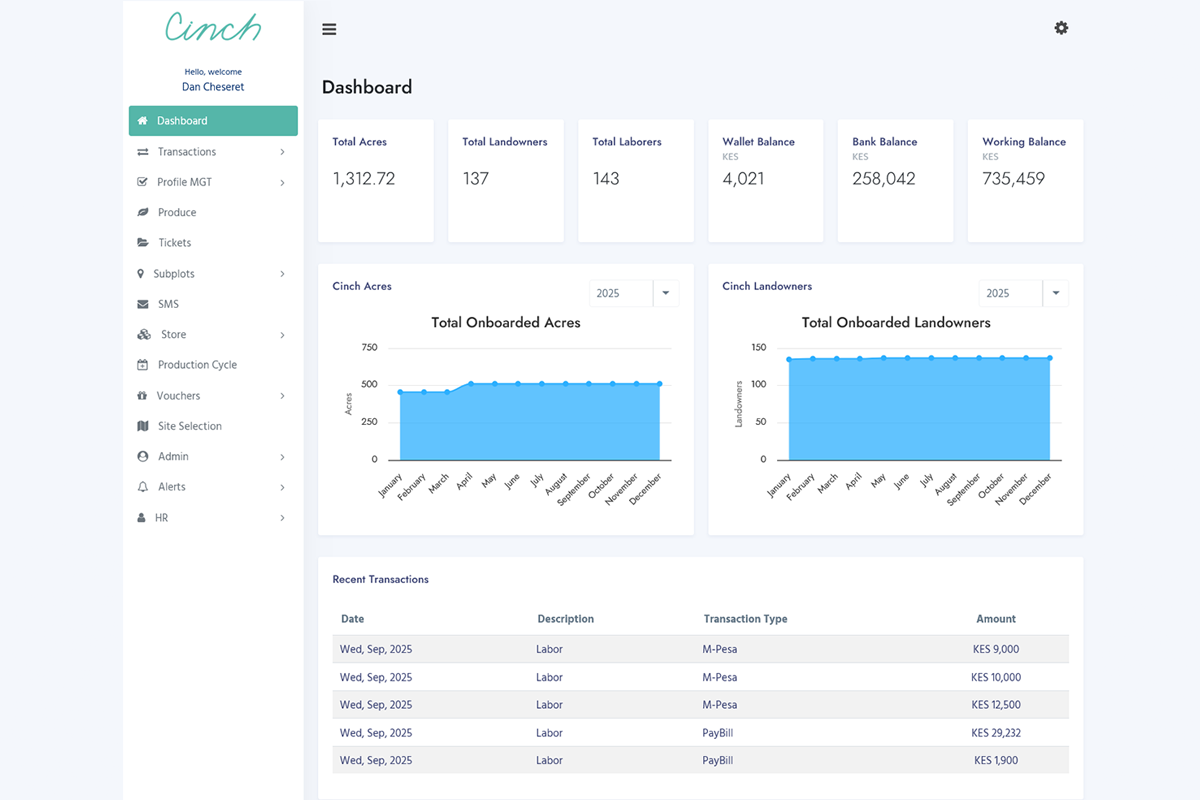This screenshot has width=1200, height=800.
Task: Click the Dan Cheseret welcome name
Action: pos(212,86)
